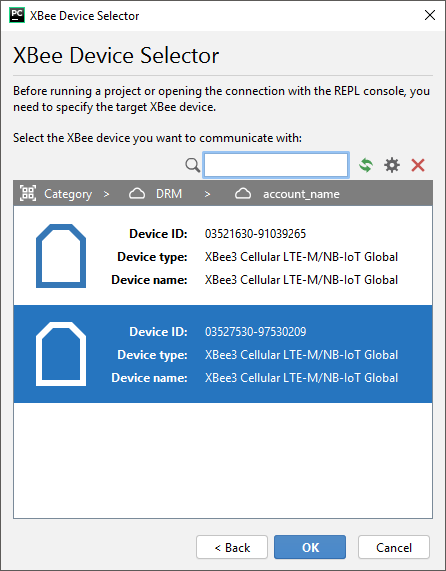Click the Category icon in breadcrumb
The image size is (446, 571).
pyautogui.click(x=28, y=193)
